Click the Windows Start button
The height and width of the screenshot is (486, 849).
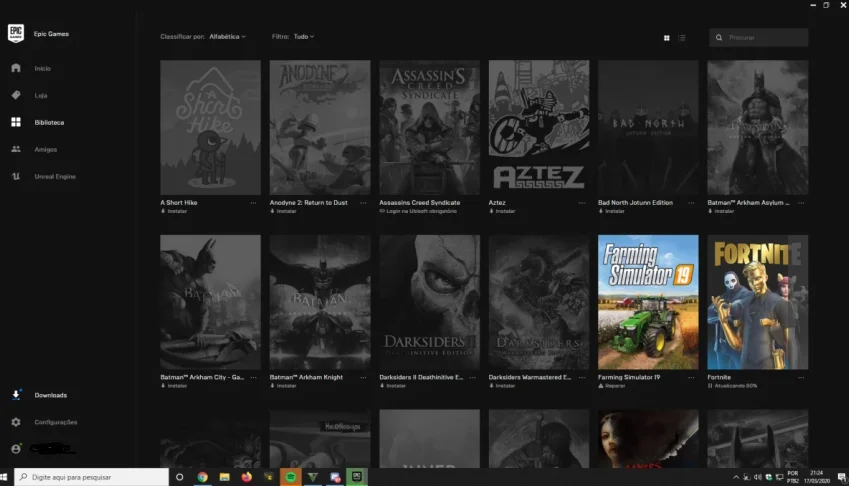[x=4, y=477]
